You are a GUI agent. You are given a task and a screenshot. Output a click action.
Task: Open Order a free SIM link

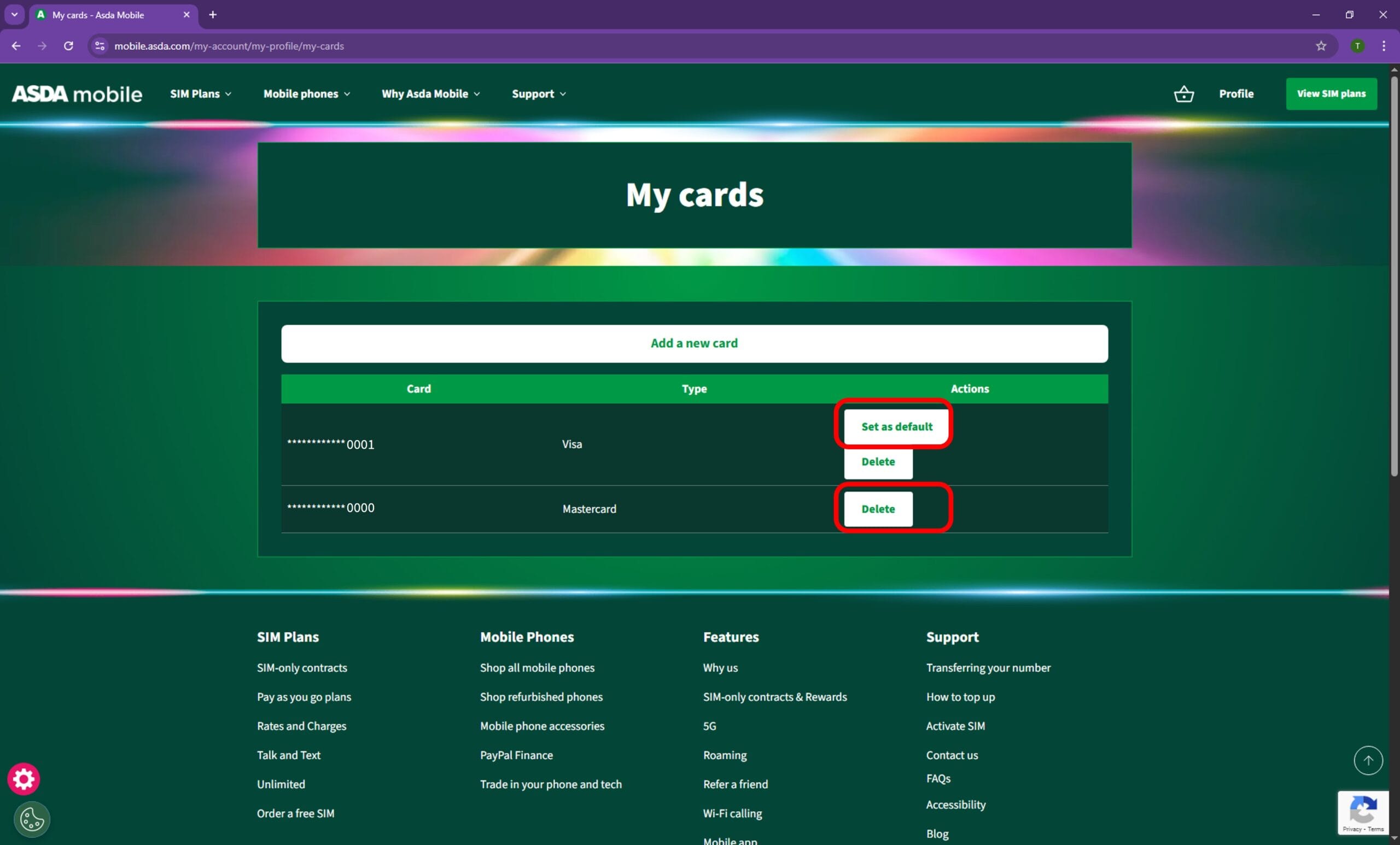pos(295,813)
